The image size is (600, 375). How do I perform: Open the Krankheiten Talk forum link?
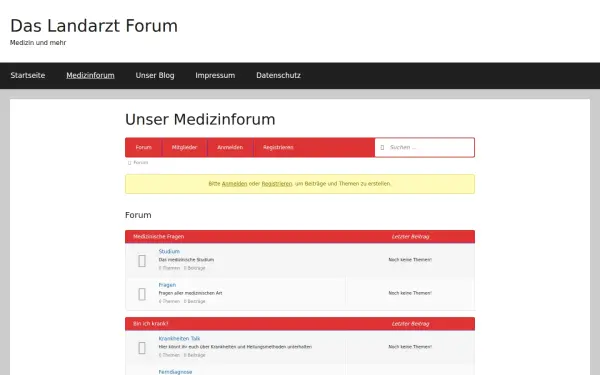(x=179, y=338)
